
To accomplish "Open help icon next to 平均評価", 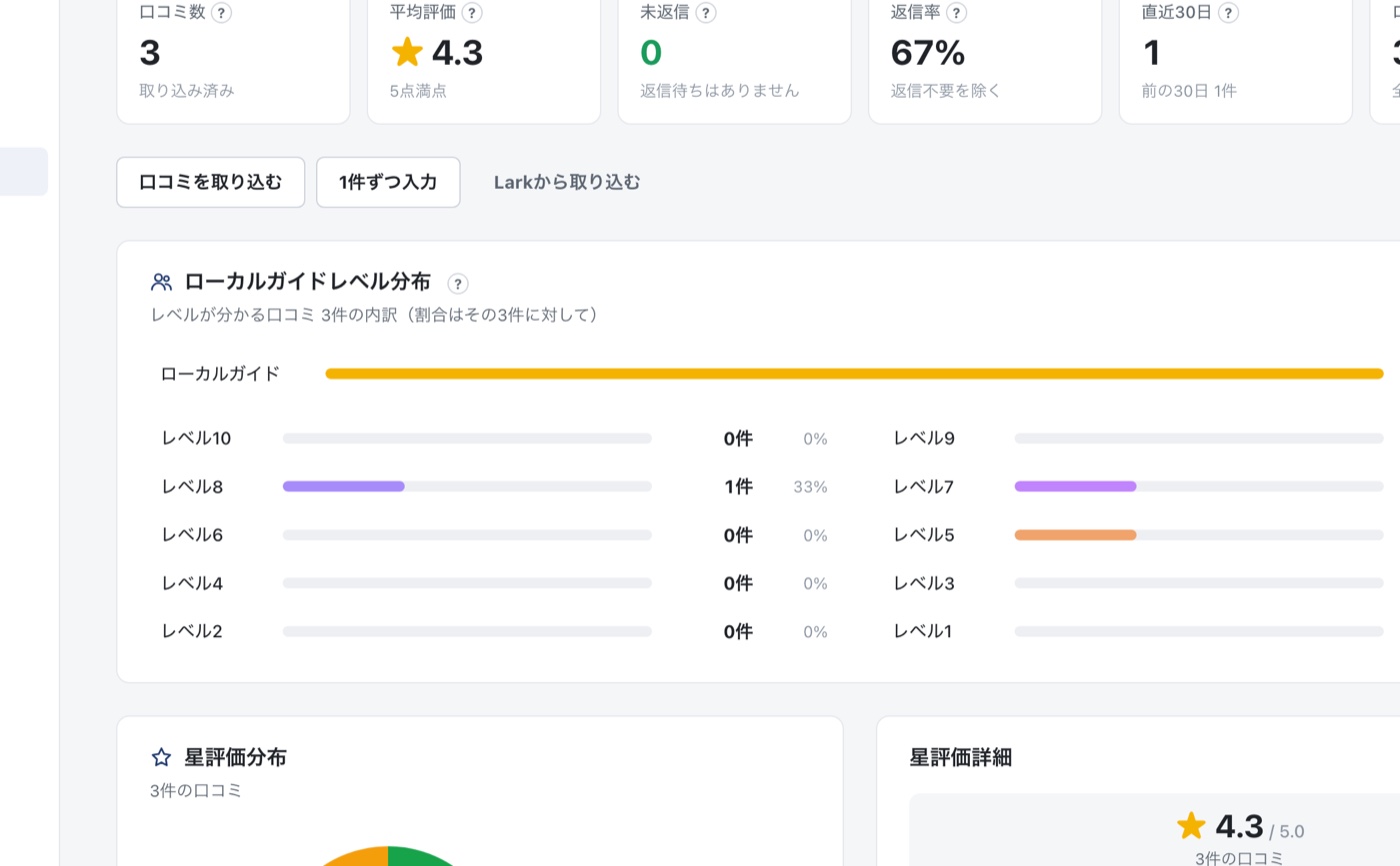I will click(472, 13).
